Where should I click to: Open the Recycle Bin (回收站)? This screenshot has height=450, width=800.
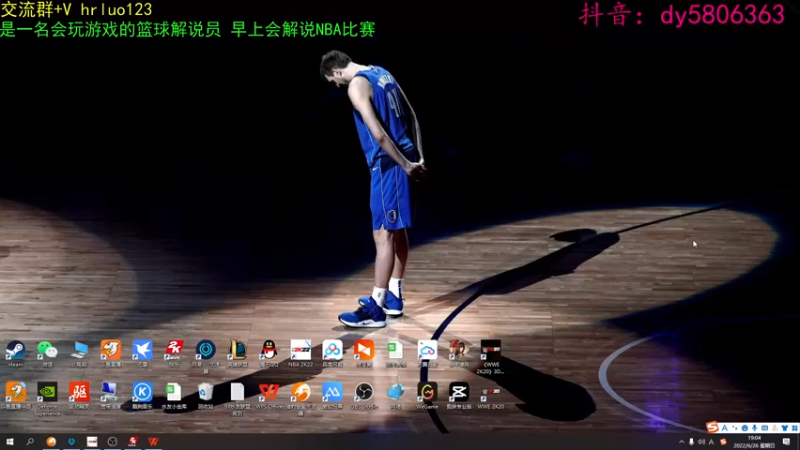206,395
